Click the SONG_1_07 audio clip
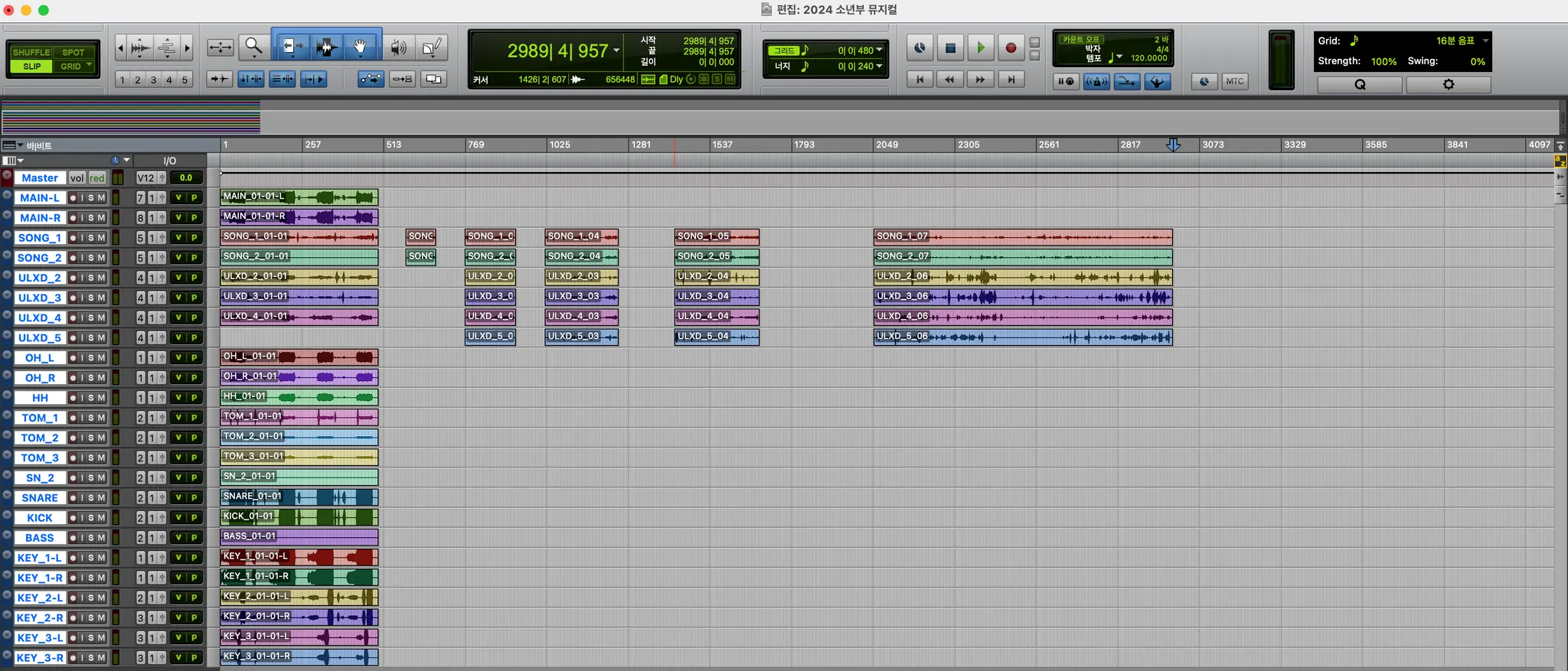 (1023, 237)
